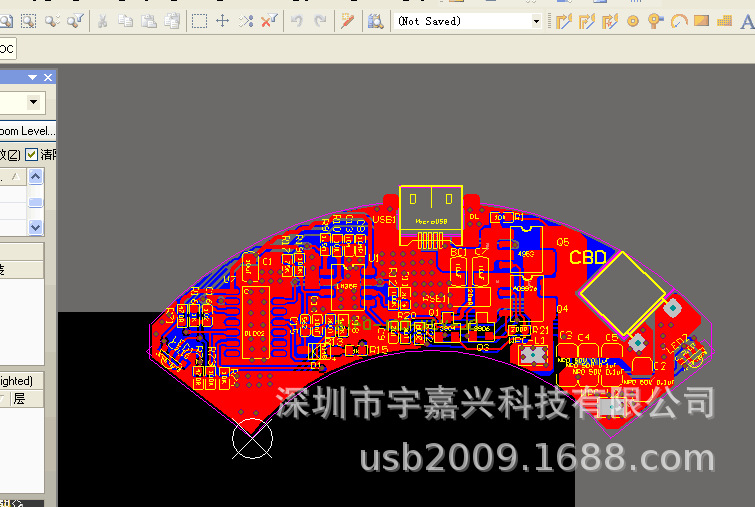Select the Interactive Routing tool
This screenshot has width=755, height=507.
coord(563,21)
